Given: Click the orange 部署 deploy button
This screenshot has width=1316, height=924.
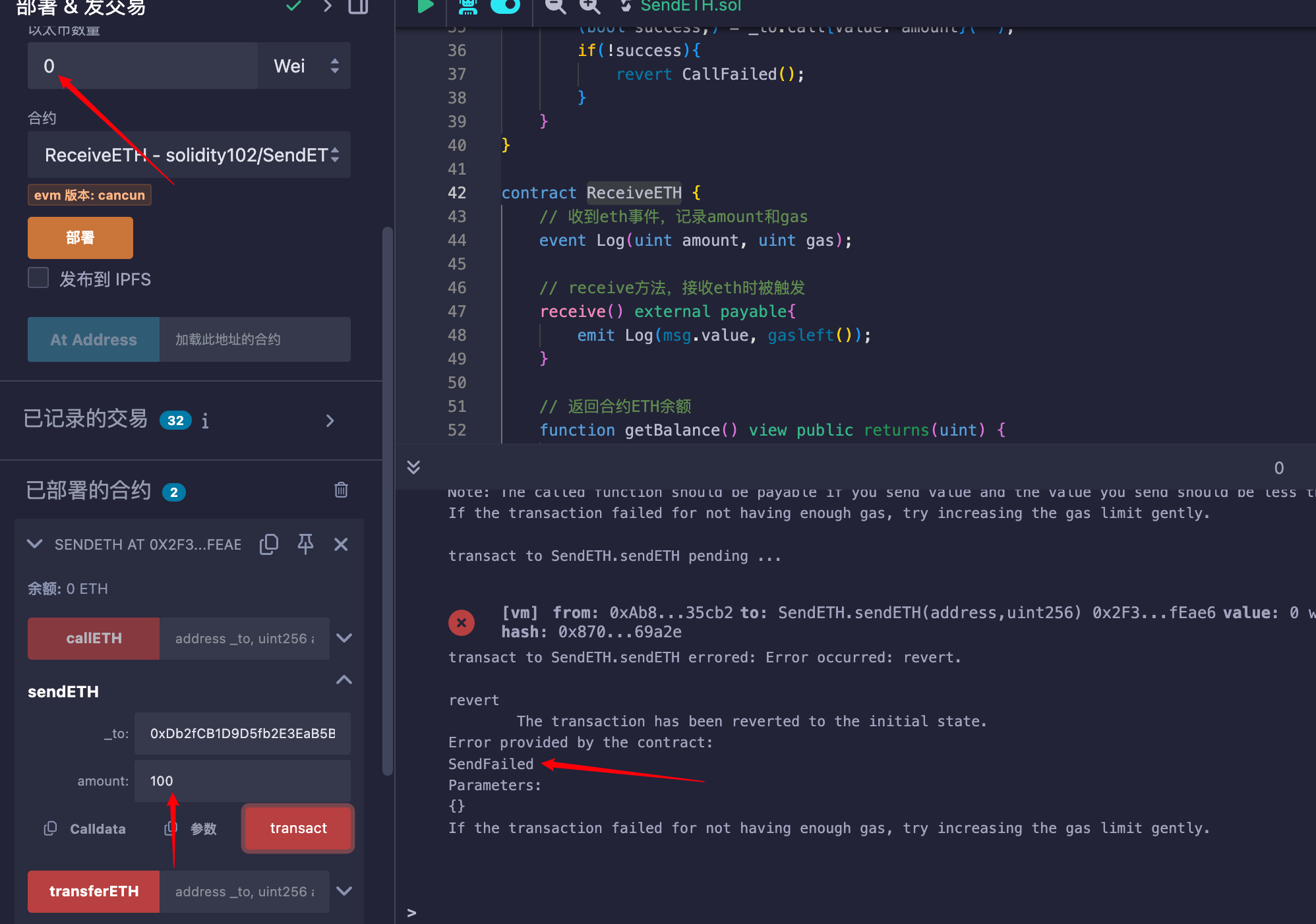Looking at the screenshot, I should [80, 238].
